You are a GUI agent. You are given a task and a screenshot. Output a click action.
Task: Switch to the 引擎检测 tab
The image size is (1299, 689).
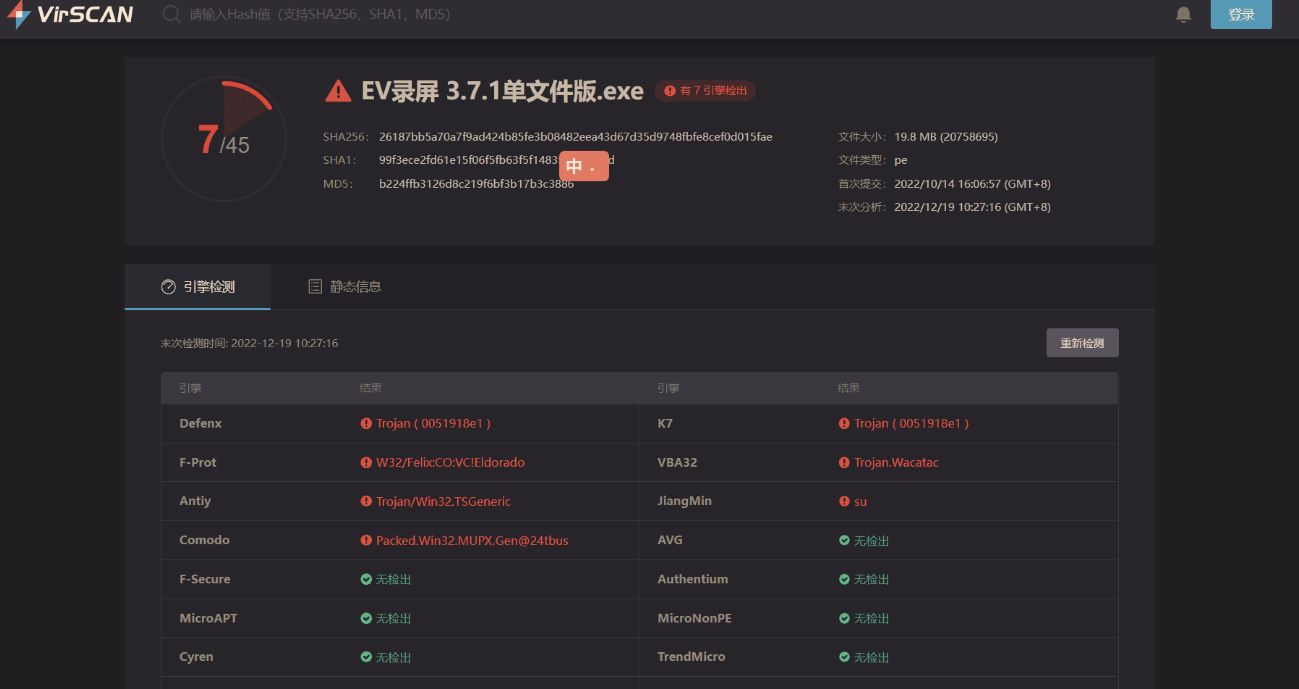tap(198, 287)
